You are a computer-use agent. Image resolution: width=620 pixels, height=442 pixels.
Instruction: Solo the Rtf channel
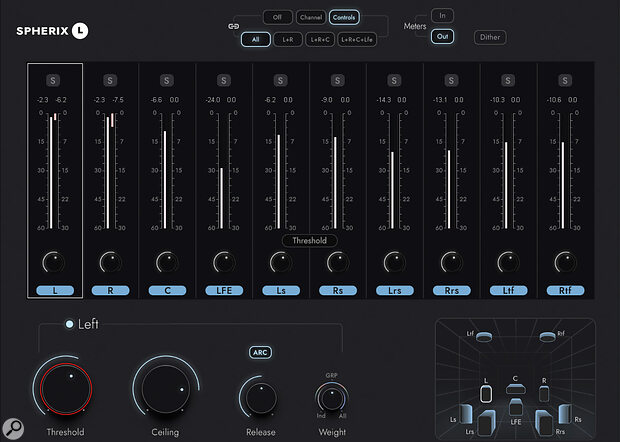565,81
